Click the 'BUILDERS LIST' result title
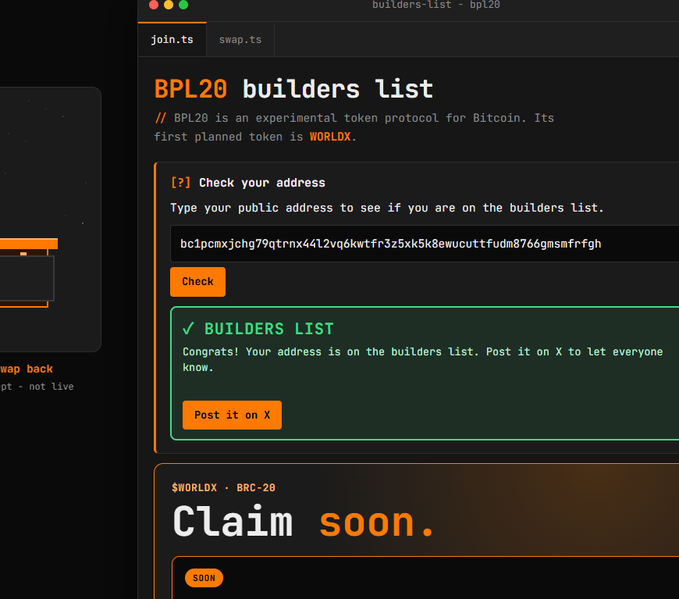This screenshot has width=679, height=599. [269, 329]
